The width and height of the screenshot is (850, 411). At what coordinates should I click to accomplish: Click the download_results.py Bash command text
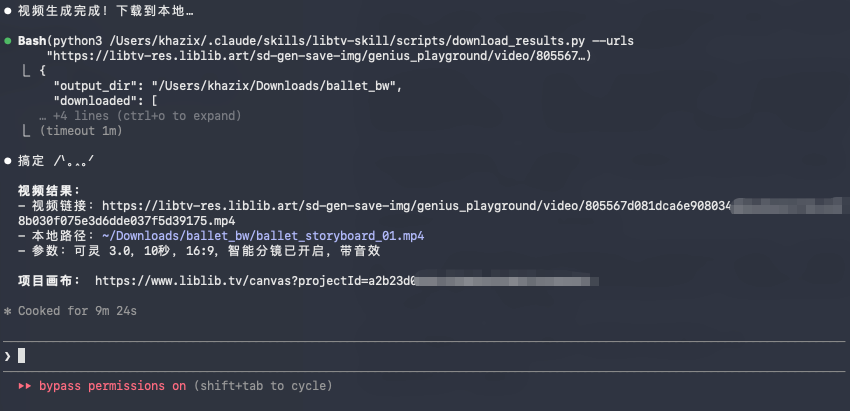[340, 41]
